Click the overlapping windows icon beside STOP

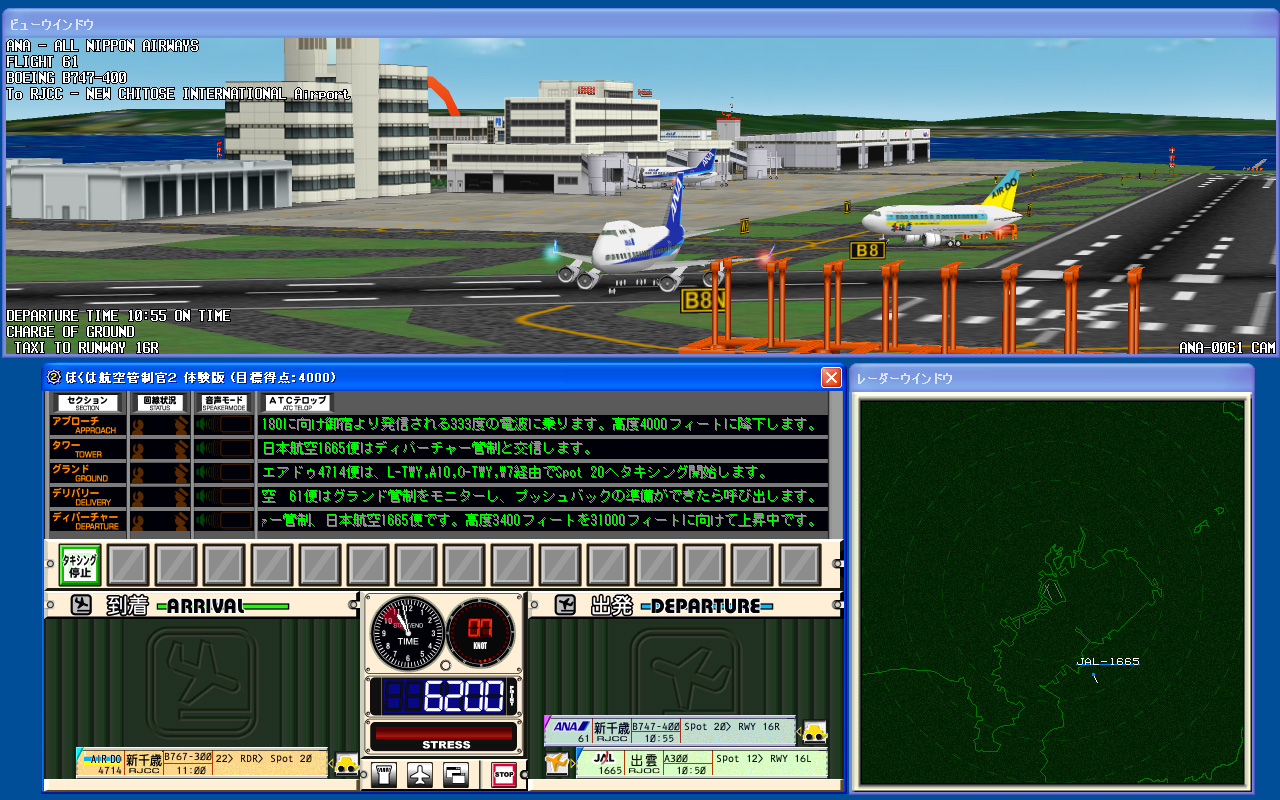[456, 774]
